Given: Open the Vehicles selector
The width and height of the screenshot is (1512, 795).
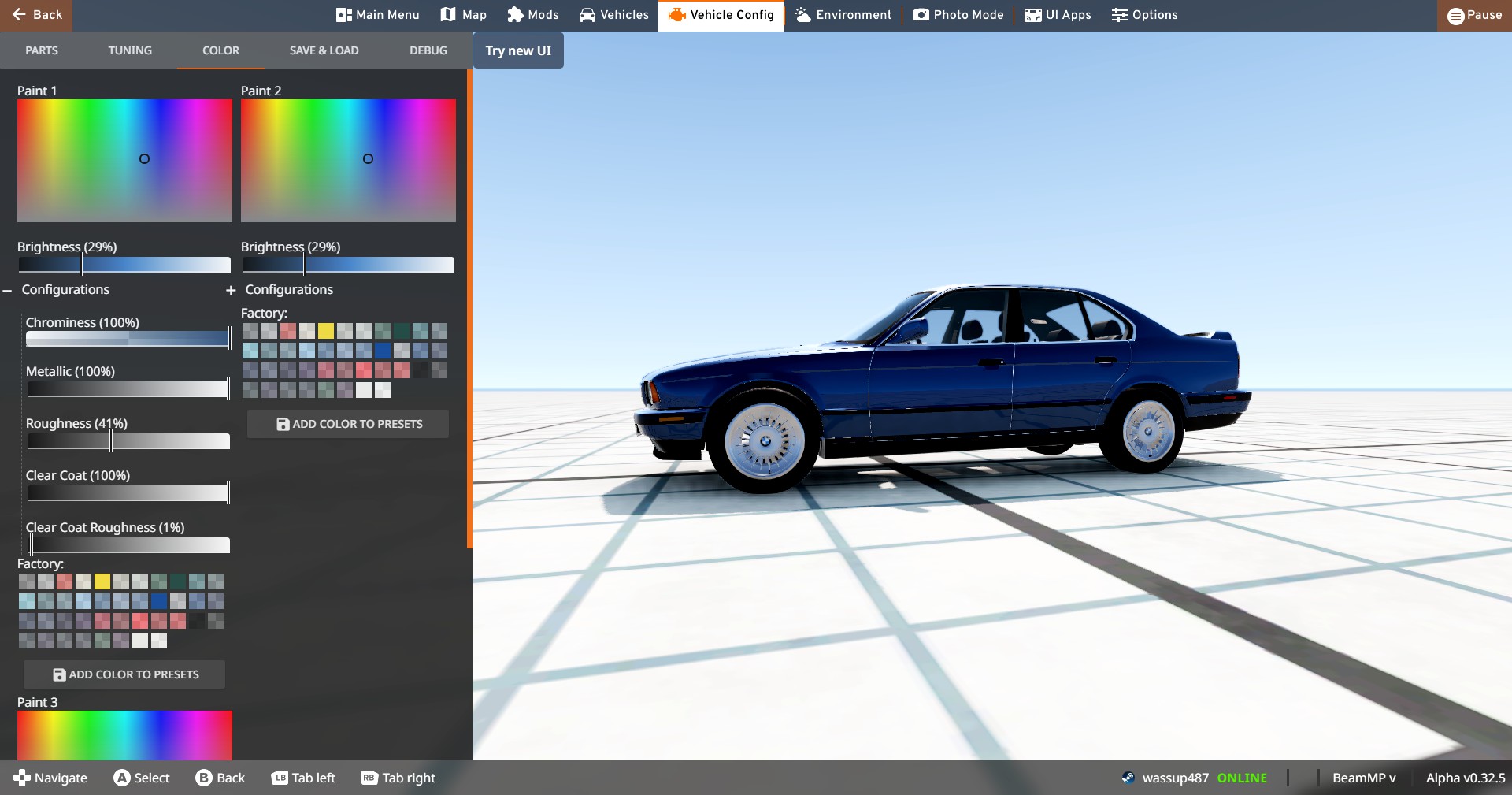Looking at the screenshot, I should tap(614, 15).
